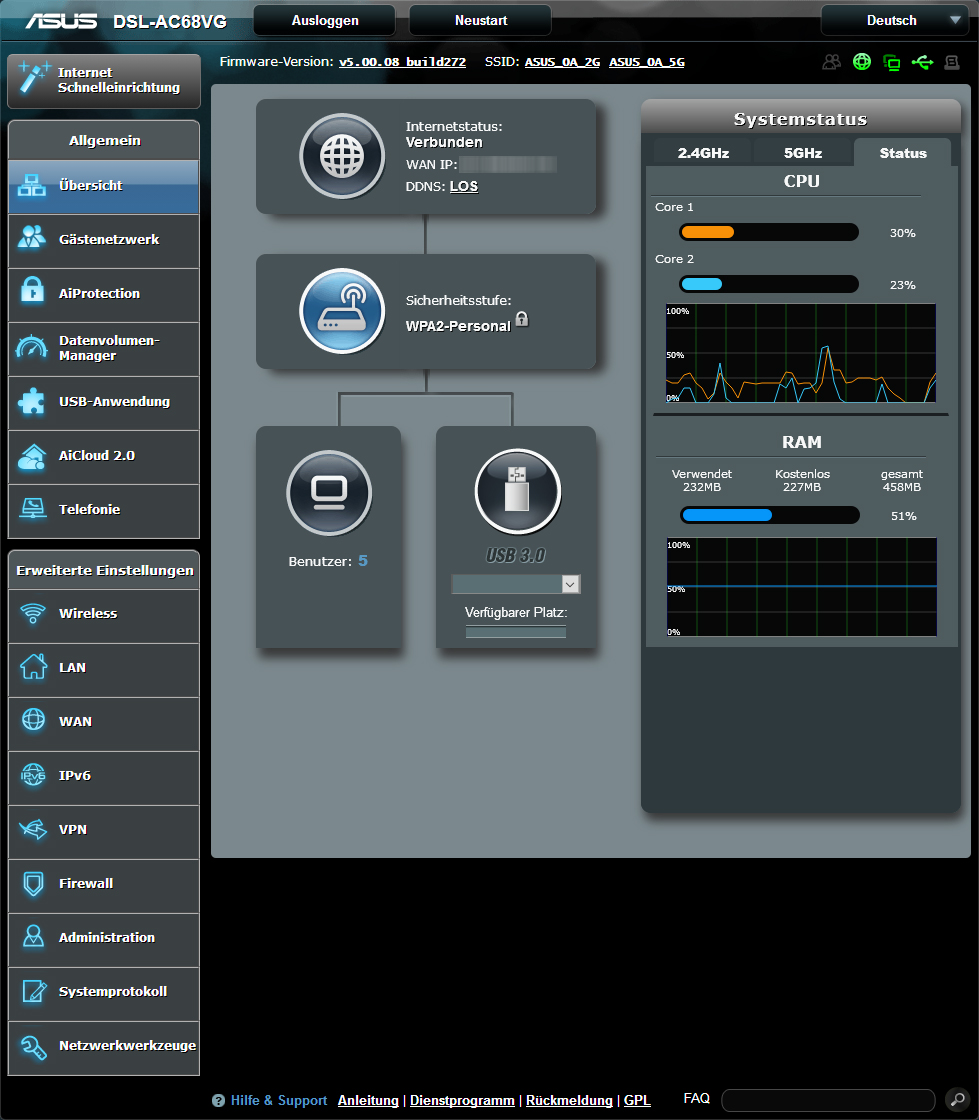979x1120 pixels.
Task: Click the green LAN clients icon in header
Action: point(892,63)
